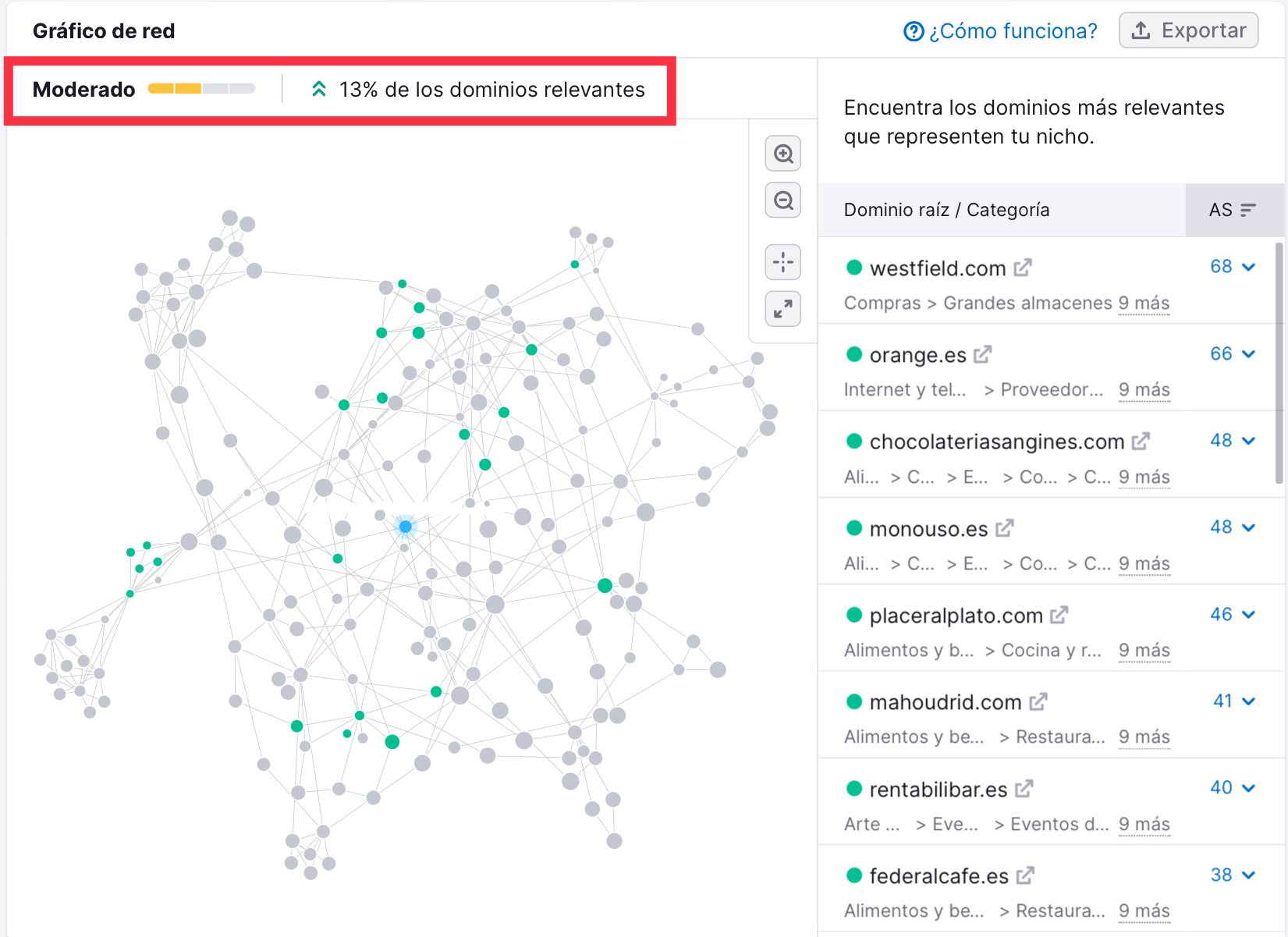1288x937 pixels.
Task: Open monouso.es external link icon
Action: (1005, 528)
